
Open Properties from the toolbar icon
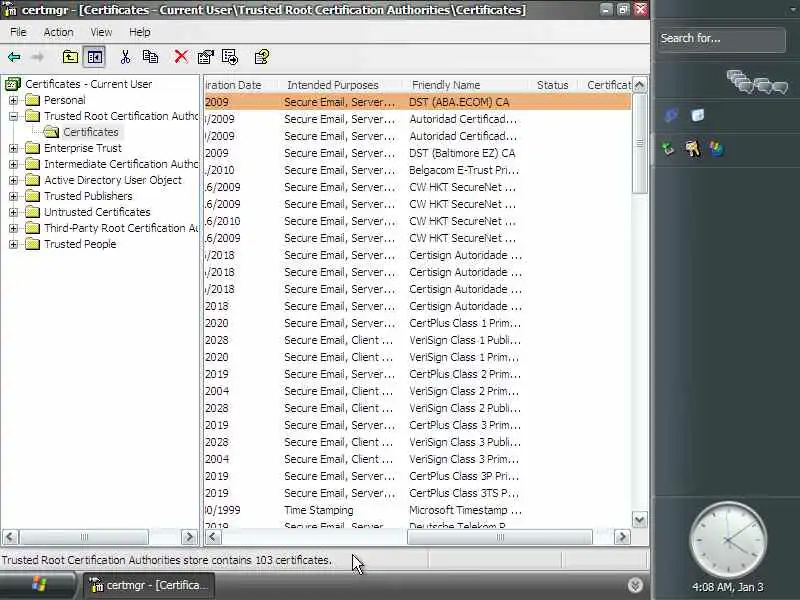206,57
